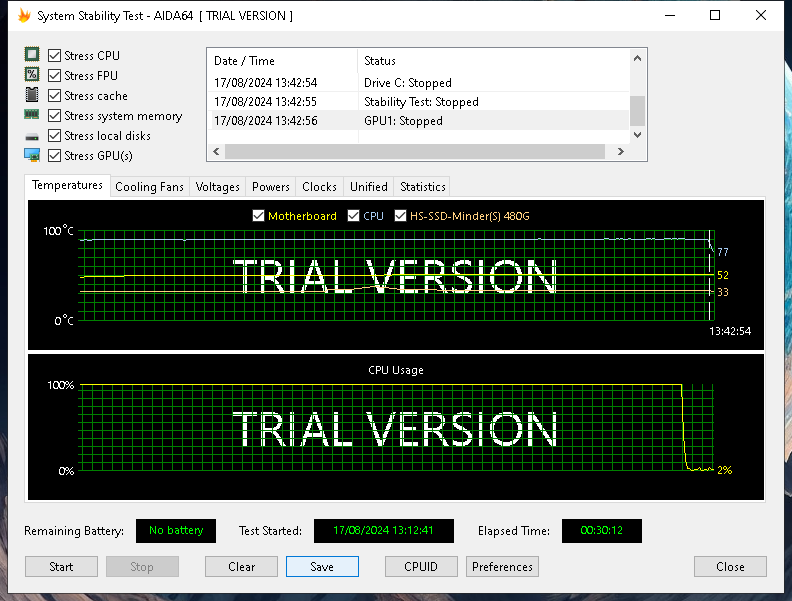Click the log horizontal scroll left arrow
Screen dimensions: 792x601
click(x=216, y=152)
